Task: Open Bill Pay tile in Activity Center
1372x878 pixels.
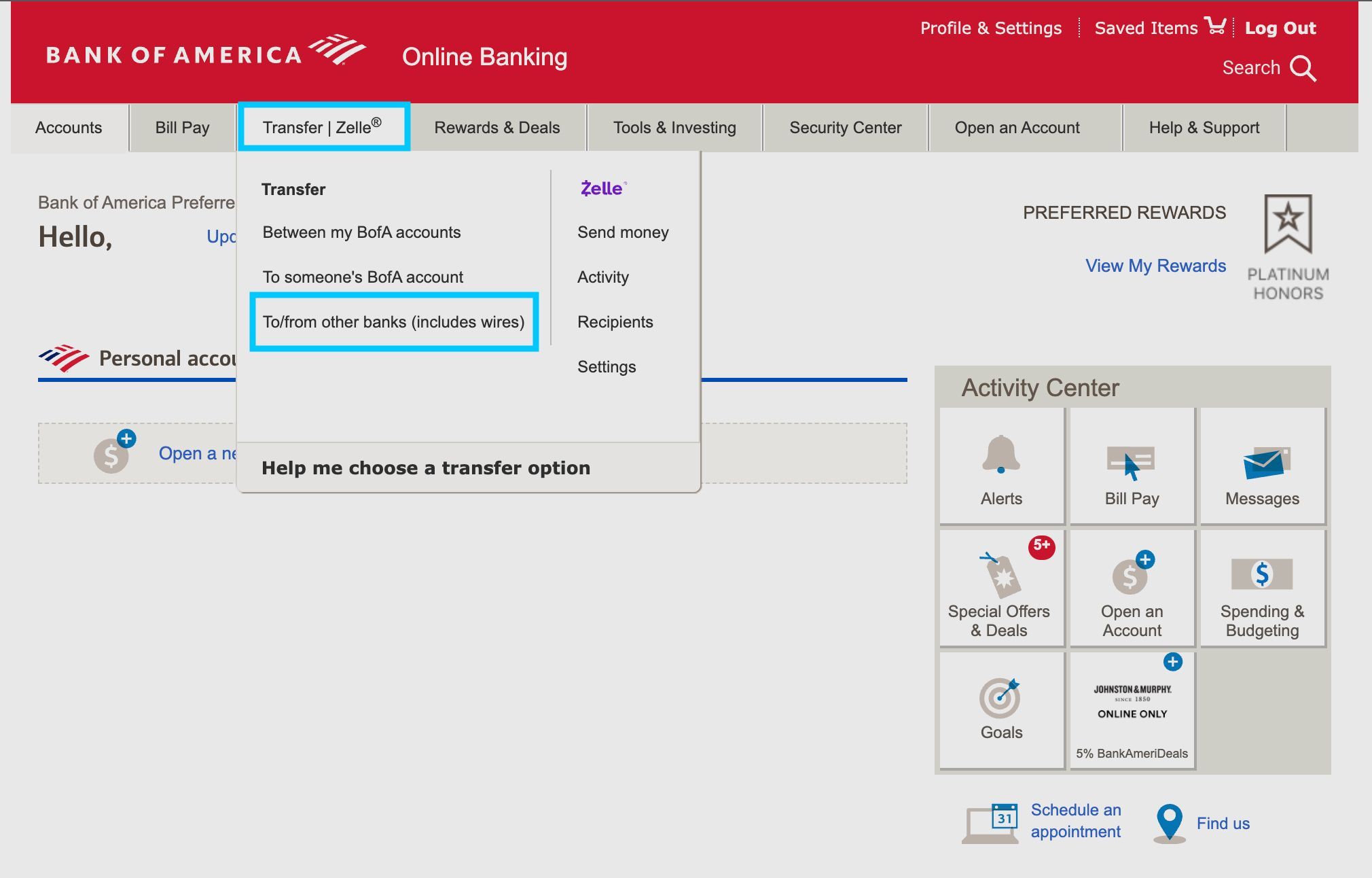Action: (x=1132, y=466)
